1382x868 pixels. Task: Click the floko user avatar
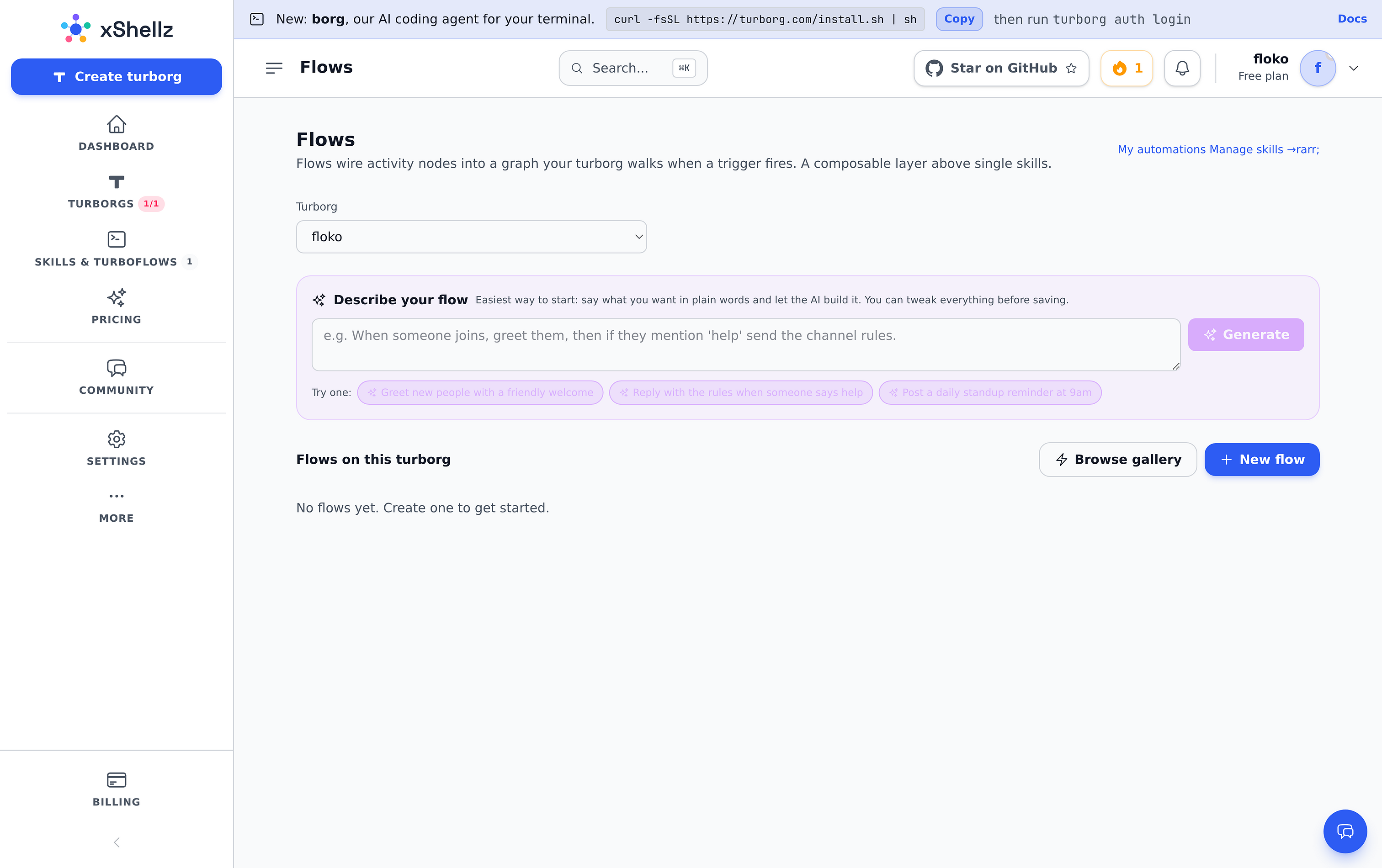(1318, 68)
